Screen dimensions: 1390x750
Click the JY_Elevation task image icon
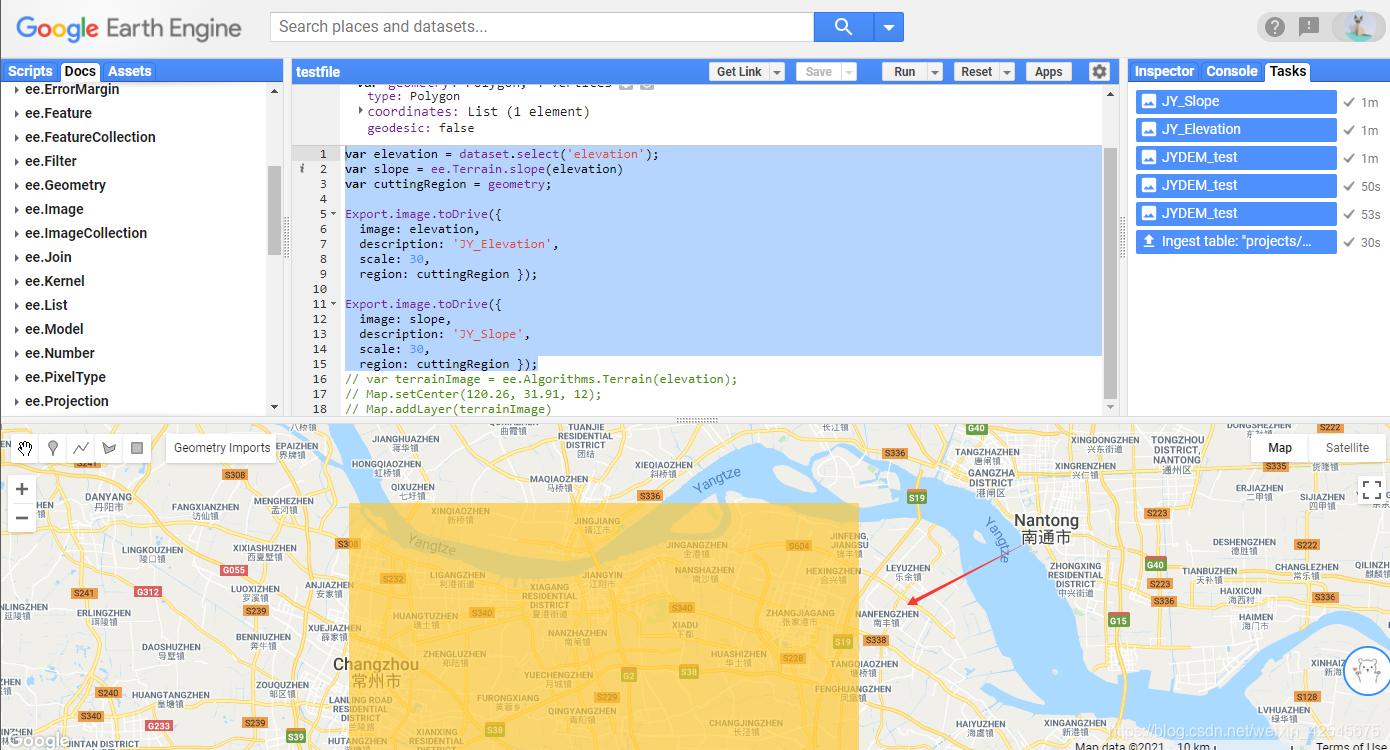(1149, 129)
